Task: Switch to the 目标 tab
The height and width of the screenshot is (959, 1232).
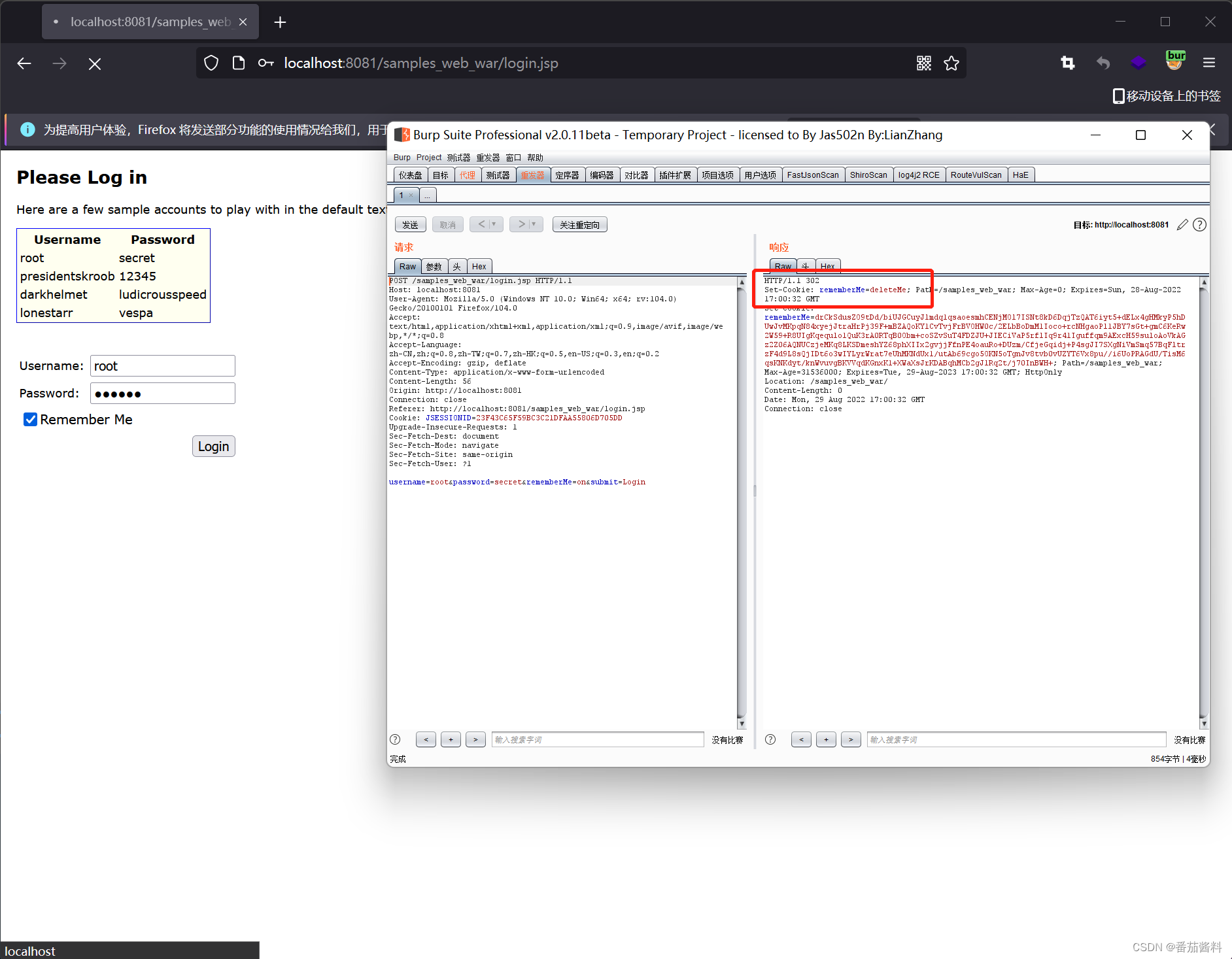Action: [x=441, y=175]
